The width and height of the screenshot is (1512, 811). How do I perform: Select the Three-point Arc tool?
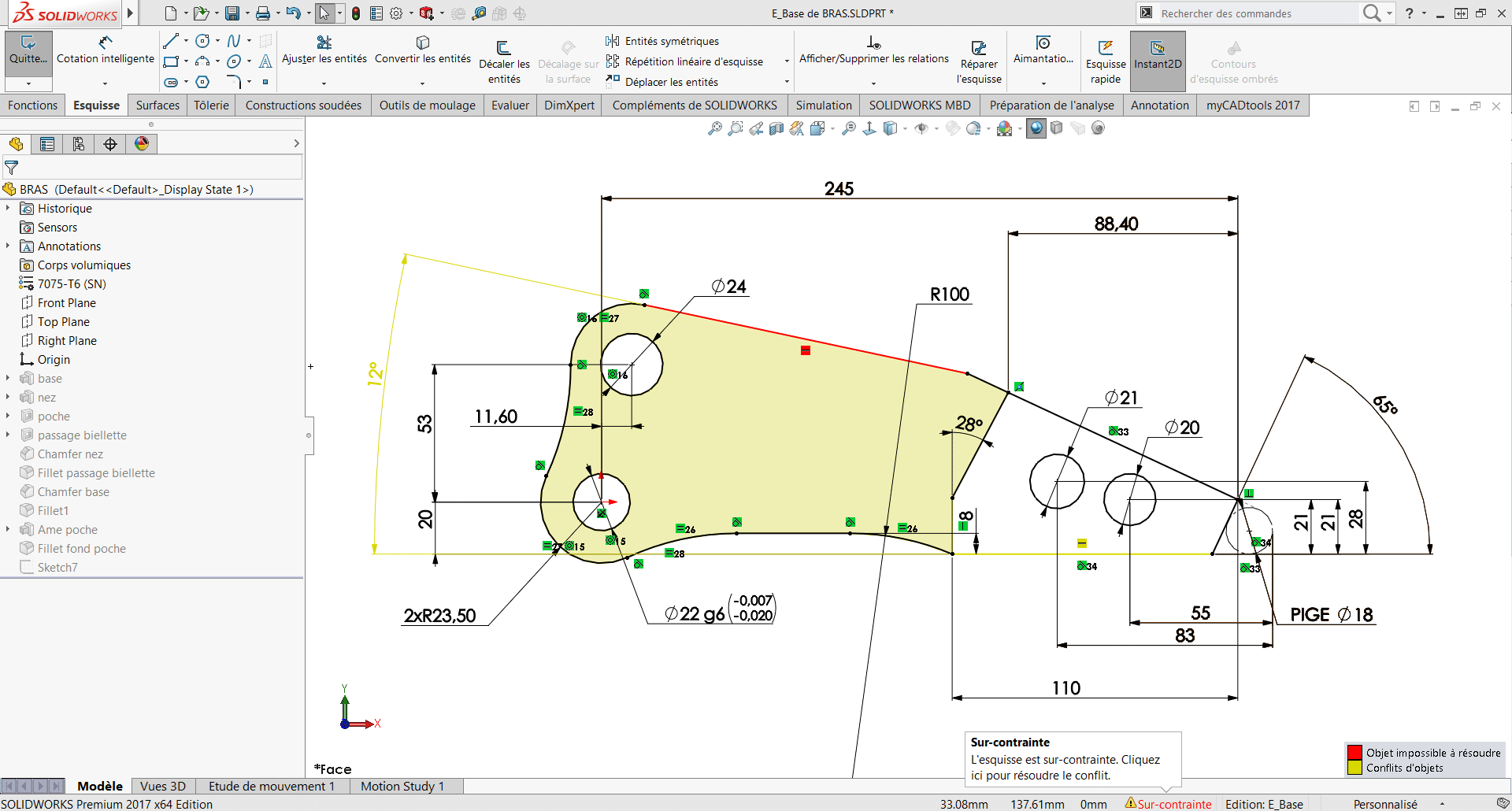tap(202, 61)
